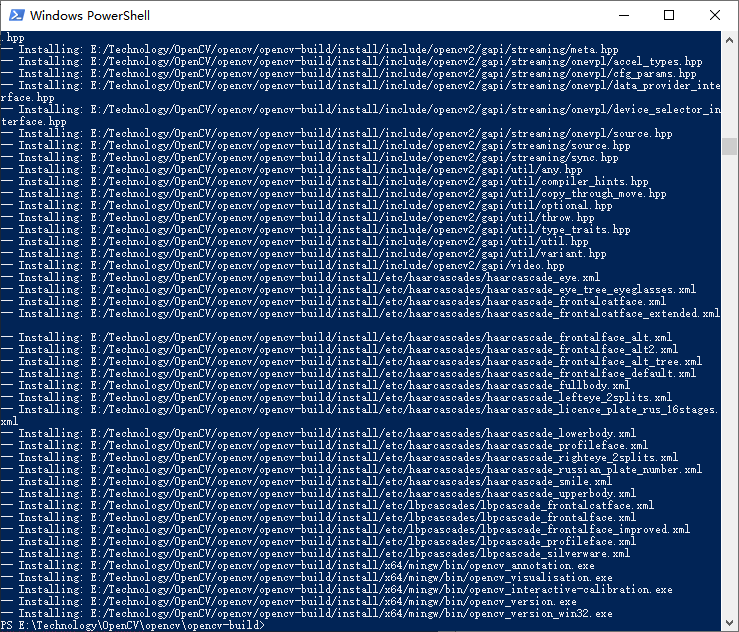739x632 pixels.
Task: Click the line ending haarcascade_eye_tree_eyeglasses.xml
Action: pyautogui.click(x=348, y=289)
